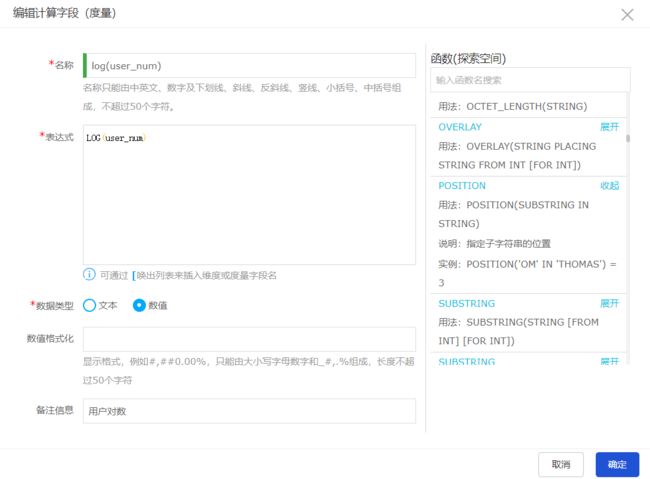Viewport: 650px width, 479px height.
Task: Select the 数值 data type radio button
Action: point(139,306)
